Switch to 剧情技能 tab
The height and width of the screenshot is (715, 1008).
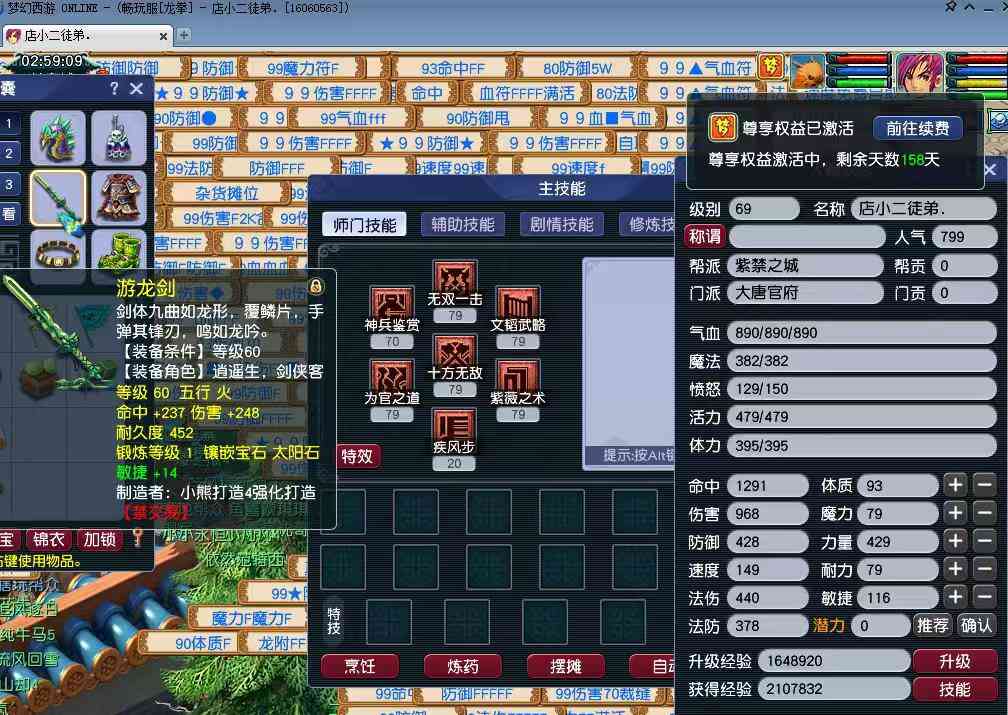tap(561, 224)
